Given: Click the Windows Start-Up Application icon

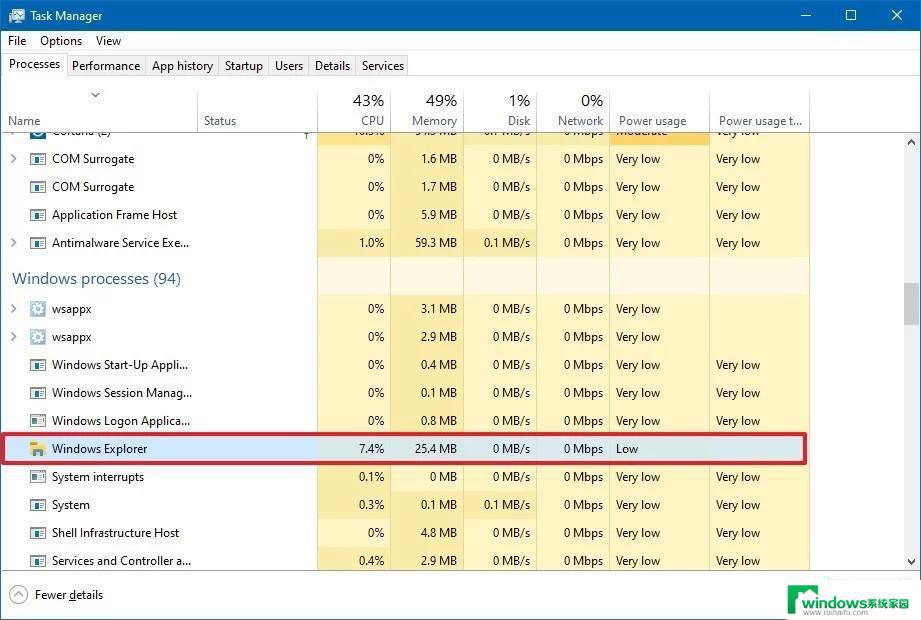Looking at the screenshot, I should (38, 365).
